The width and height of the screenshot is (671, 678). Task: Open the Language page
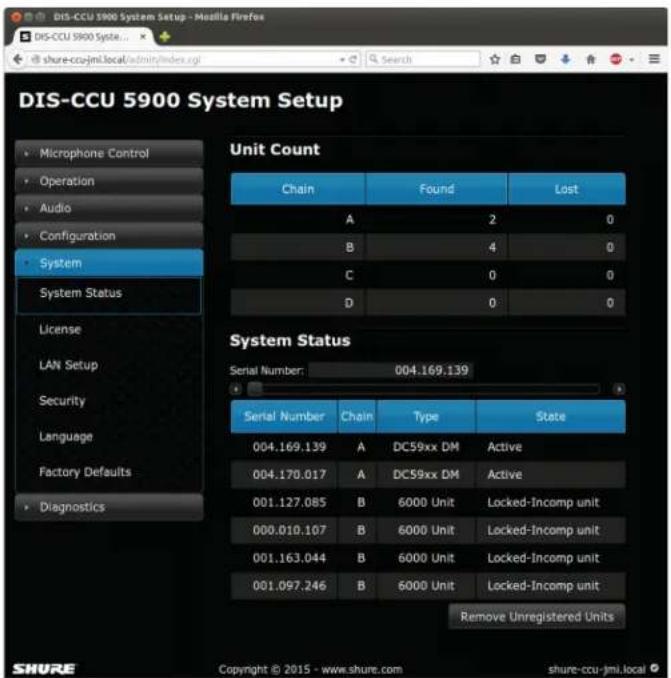tap(66, 437)
